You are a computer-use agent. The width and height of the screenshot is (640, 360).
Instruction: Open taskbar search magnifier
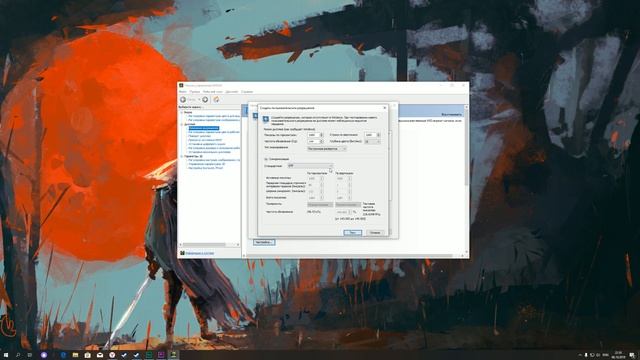[18, 355]
